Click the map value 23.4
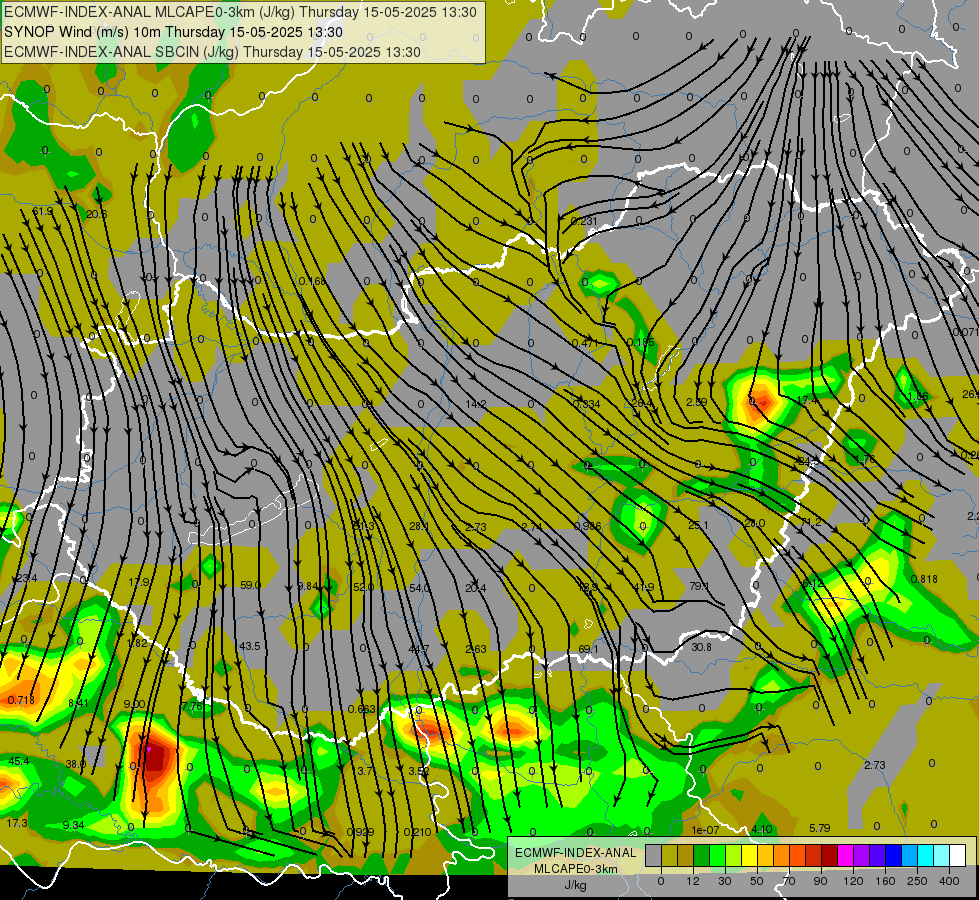The height and width of the screenshot is (900, 979). click(27, 578)
